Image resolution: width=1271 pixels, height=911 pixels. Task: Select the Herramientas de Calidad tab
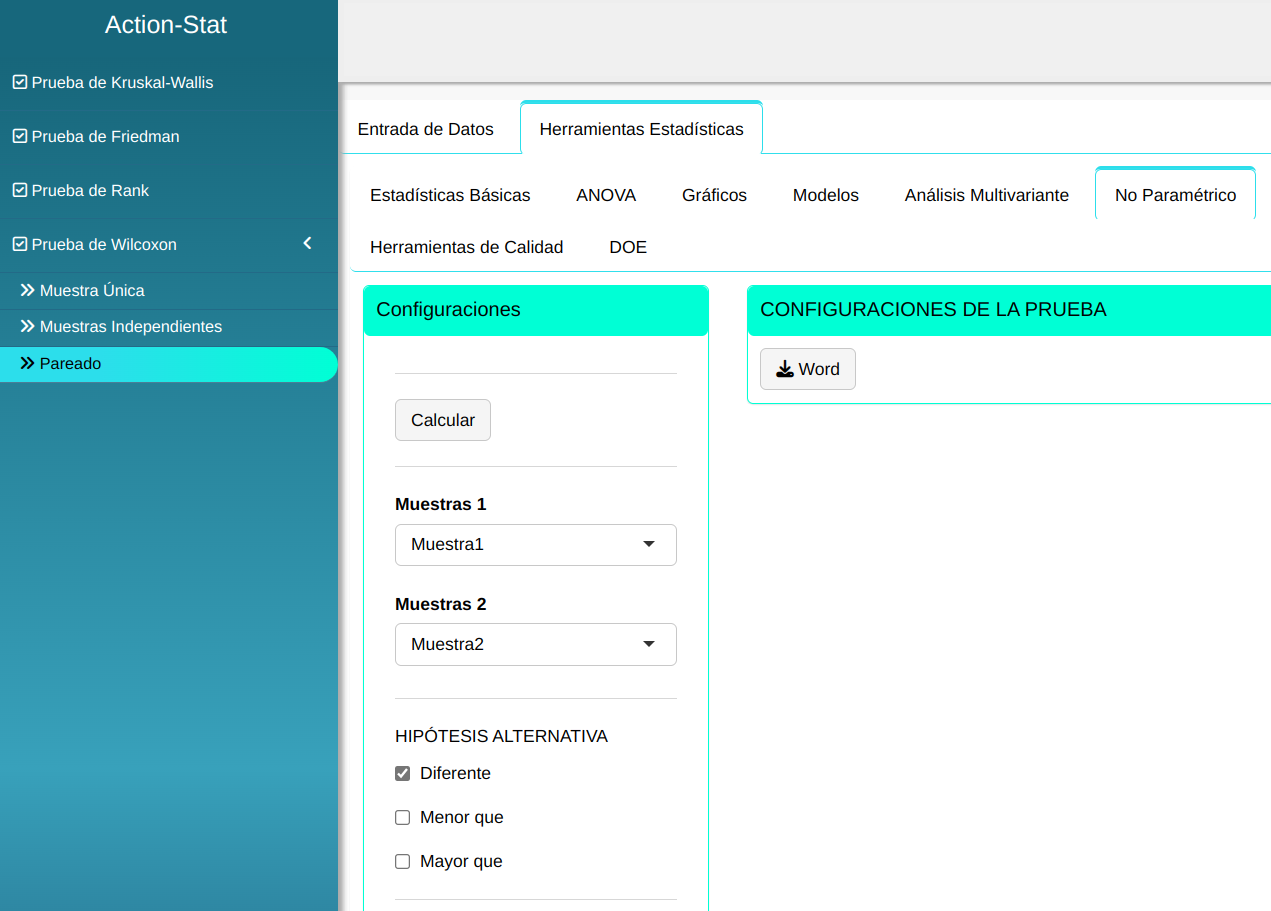[466, 247]
